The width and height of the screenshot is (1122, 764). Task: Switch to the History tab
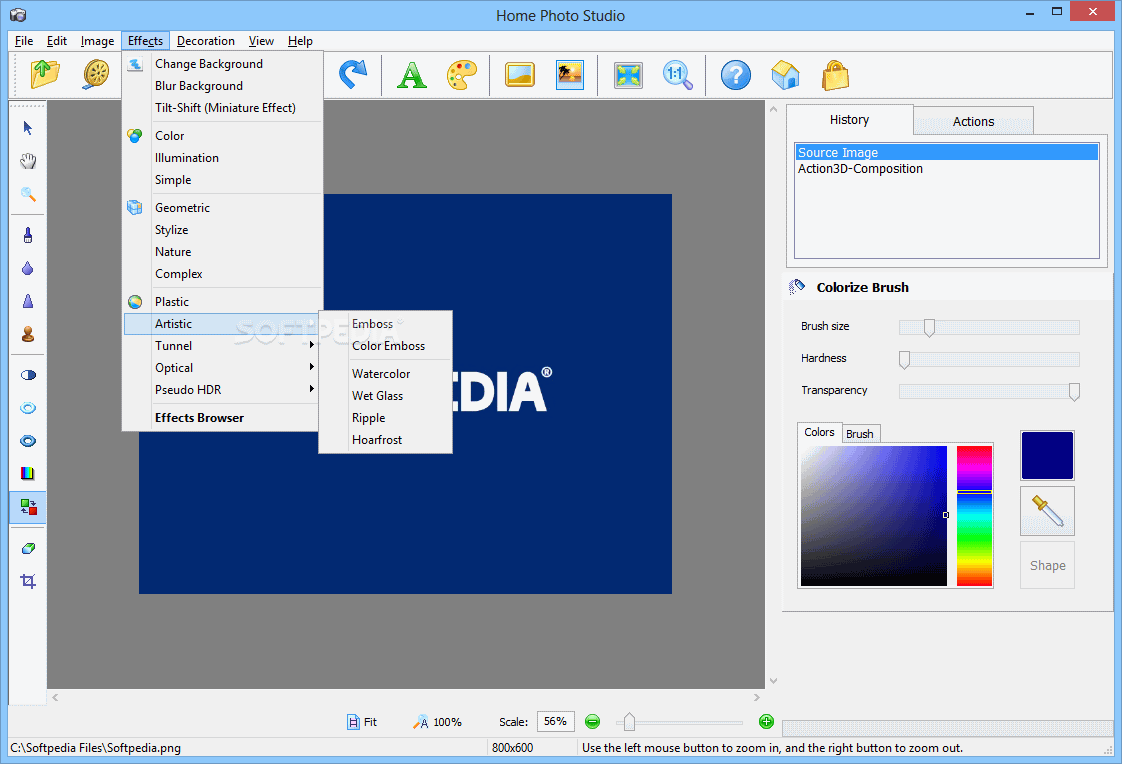coord(849,119)
